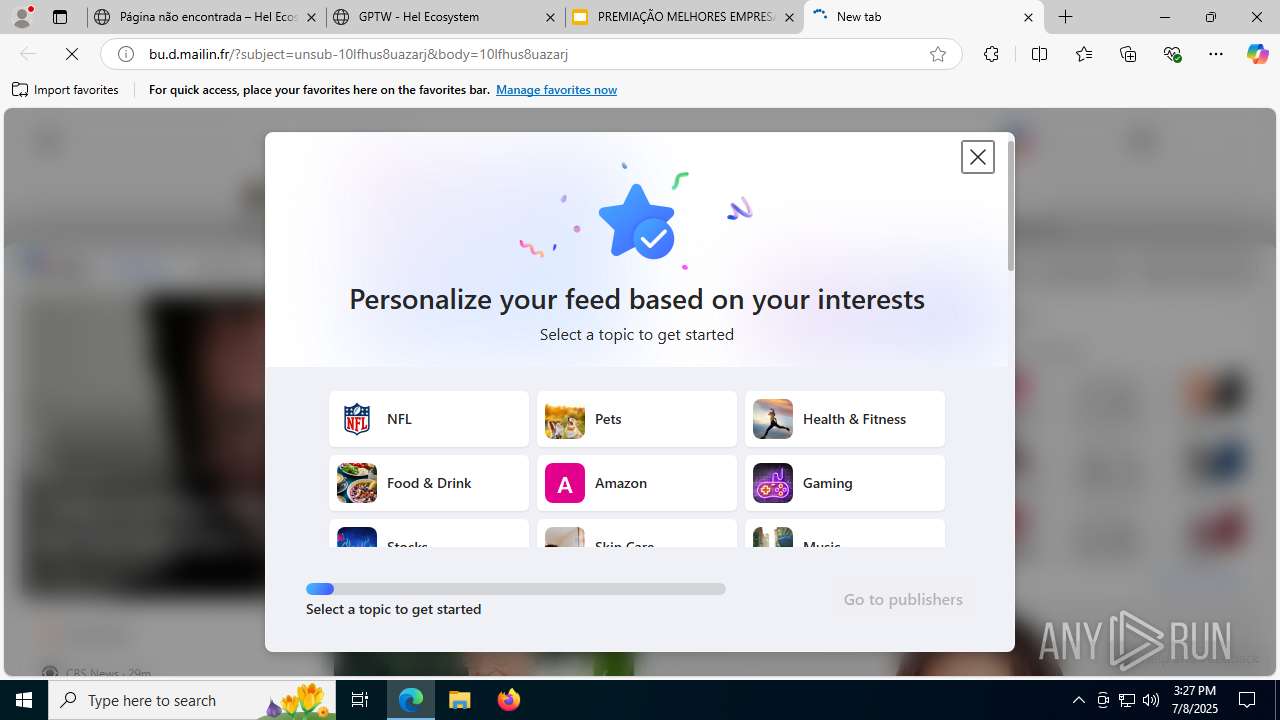Open the Copilot icon
1280x720 pixels.
[x=1257, y=54]
